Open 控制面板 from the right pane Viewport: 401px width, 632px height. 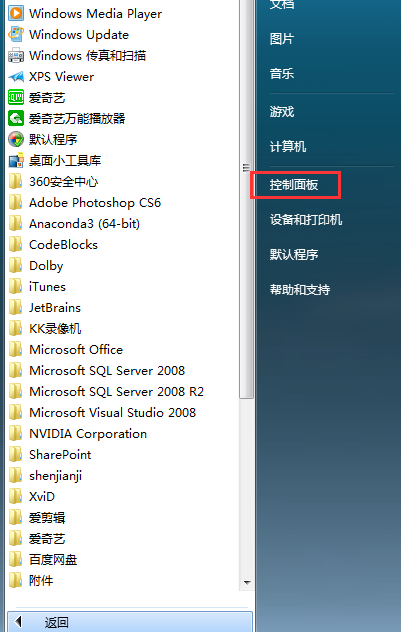[x=294, y=185]
